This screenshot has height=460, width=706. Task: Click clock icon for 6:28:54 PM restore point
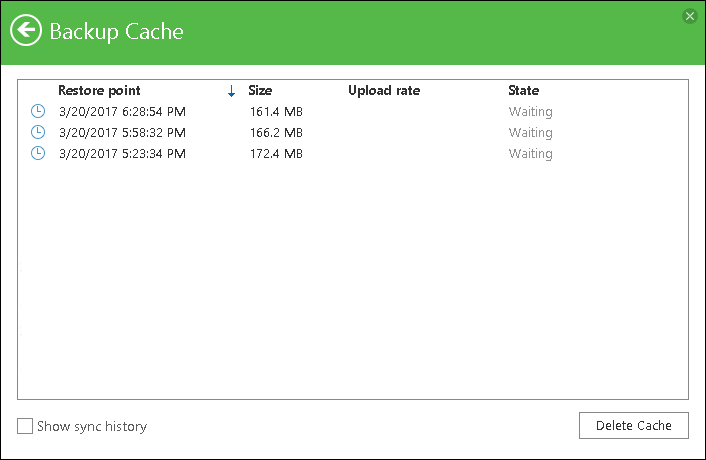point(38,111)
